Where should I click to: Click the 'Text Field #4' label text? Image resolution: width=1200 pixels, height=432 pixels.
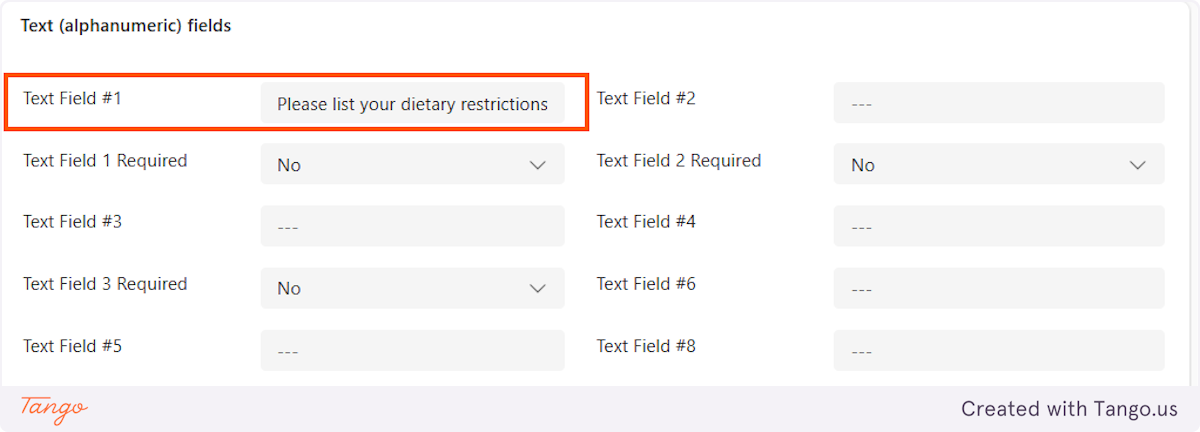[x=646, y=222]
